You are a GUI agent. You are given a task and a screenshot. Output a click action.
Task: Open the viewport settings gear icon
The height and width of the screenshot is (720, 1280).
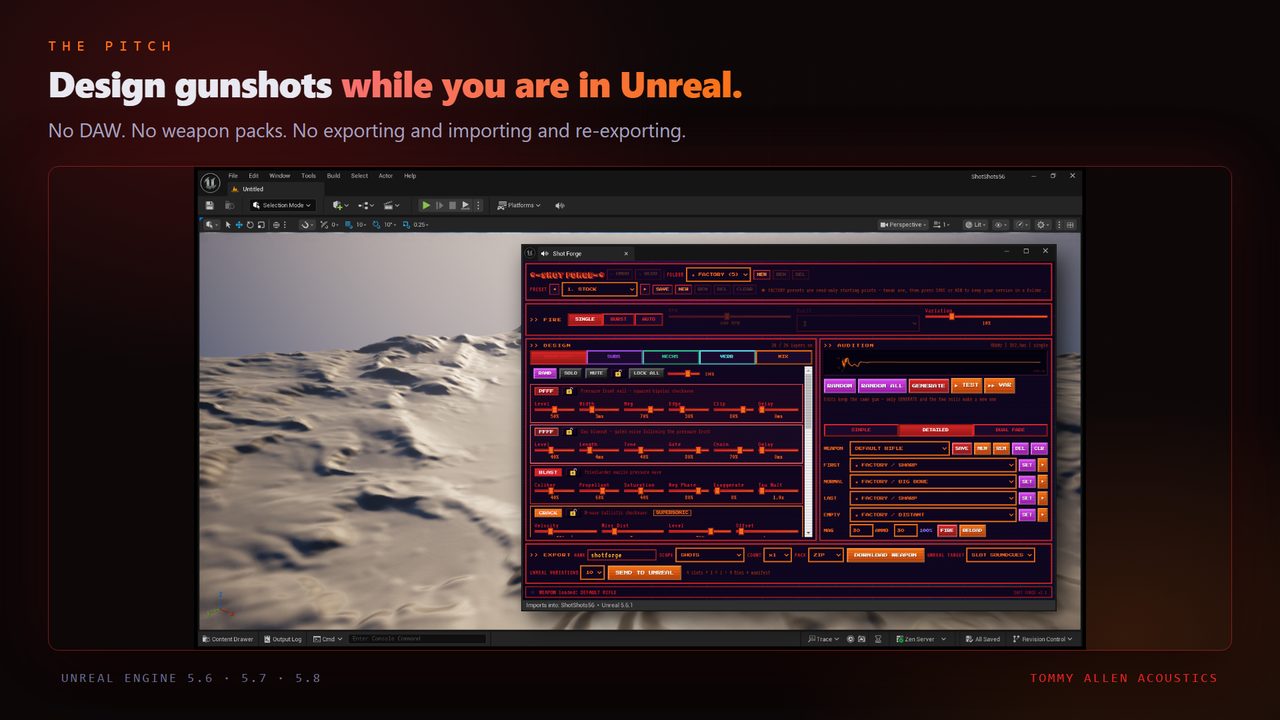[x=1044, y=225]
